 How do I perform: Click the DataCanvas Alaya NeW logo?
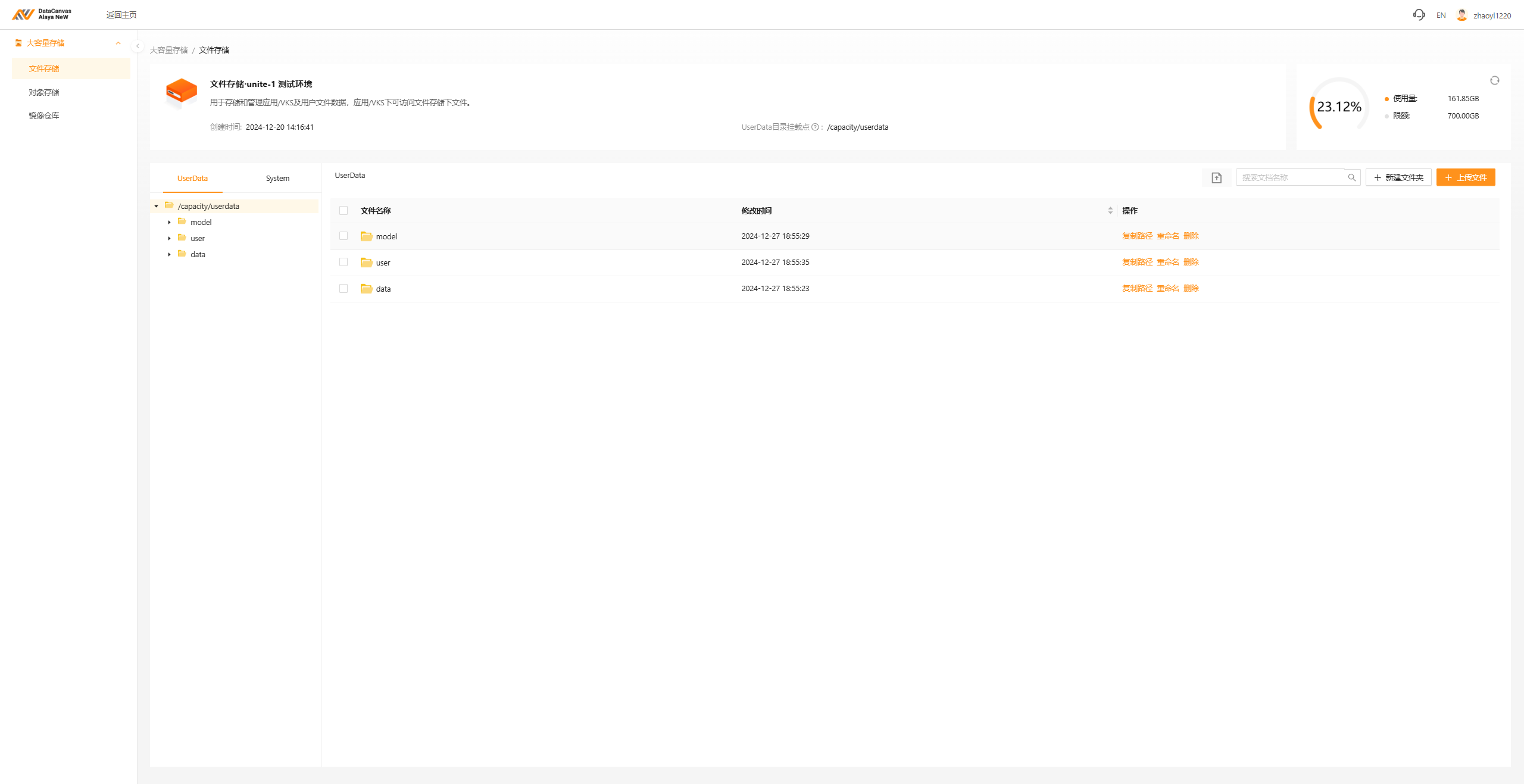42,14
